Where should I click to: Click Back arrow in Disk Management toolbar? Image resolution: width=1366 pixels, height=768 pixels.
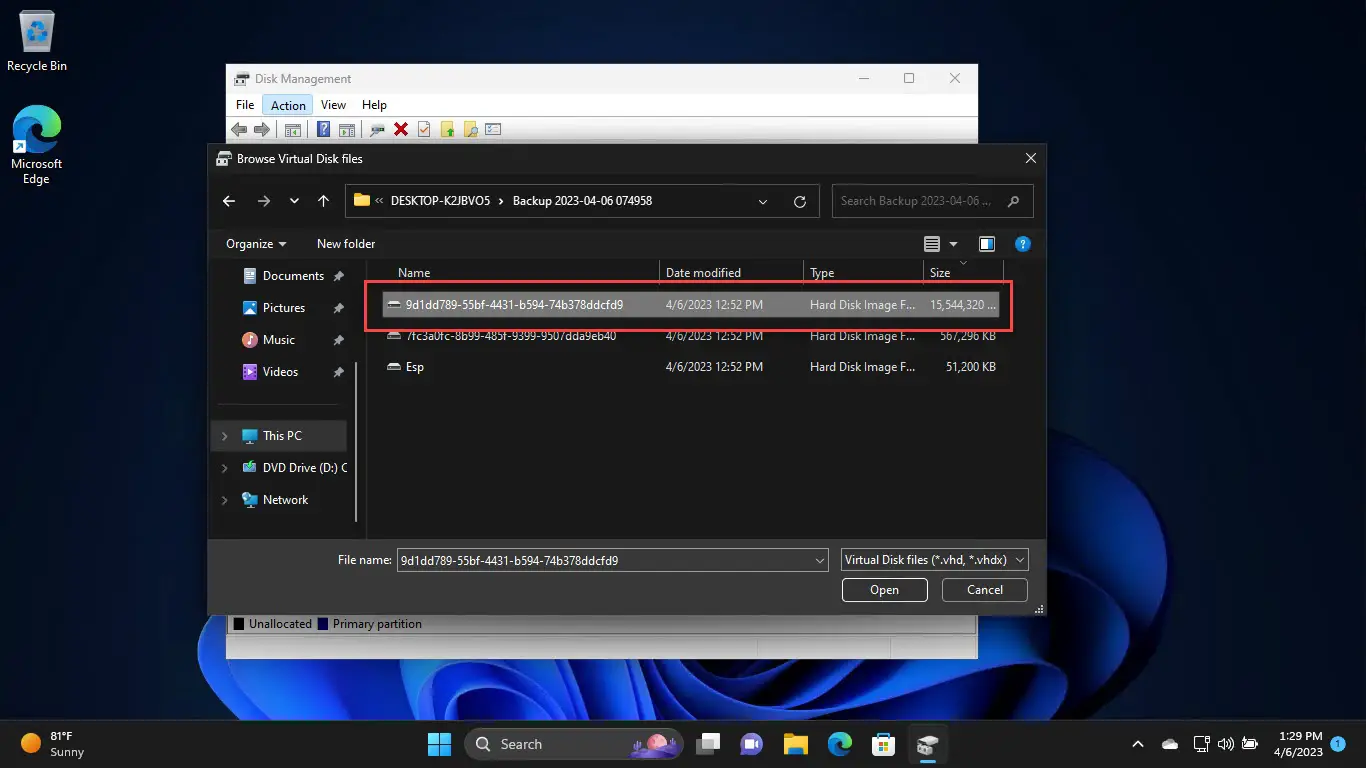(x=239, y=129)
